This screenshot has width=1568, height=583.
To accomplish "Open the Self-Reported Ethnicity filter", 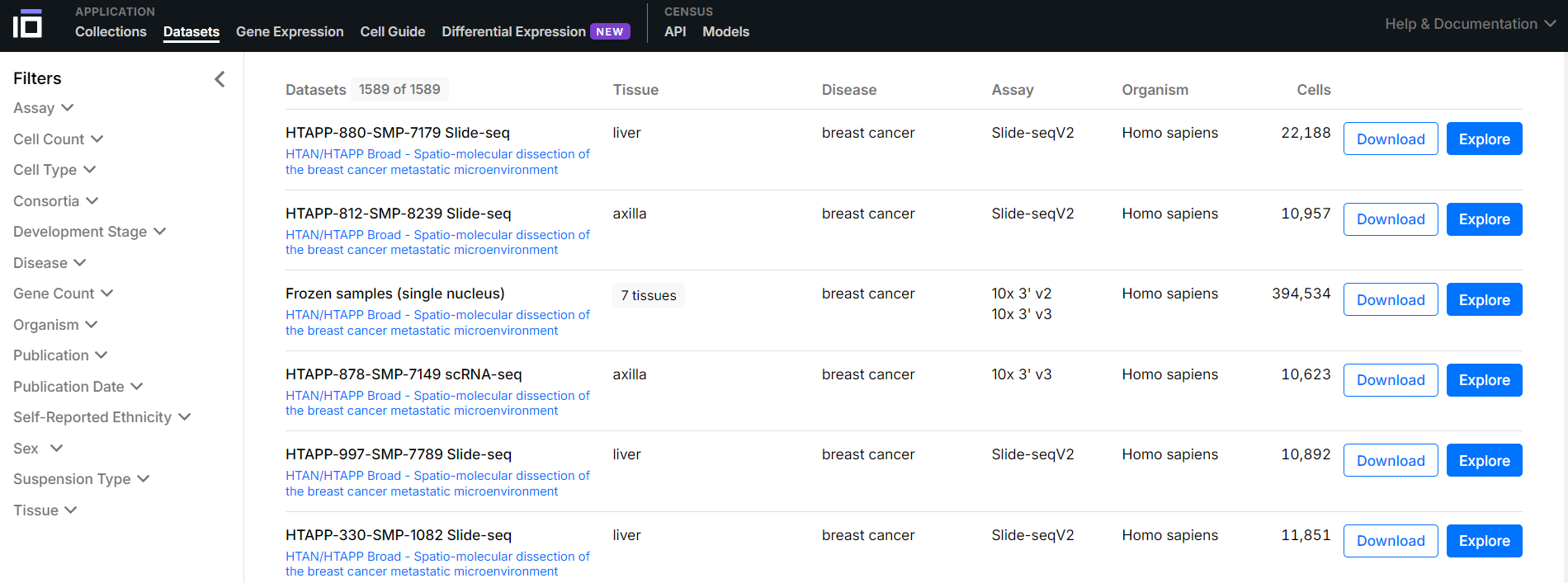I will [102, 417].
